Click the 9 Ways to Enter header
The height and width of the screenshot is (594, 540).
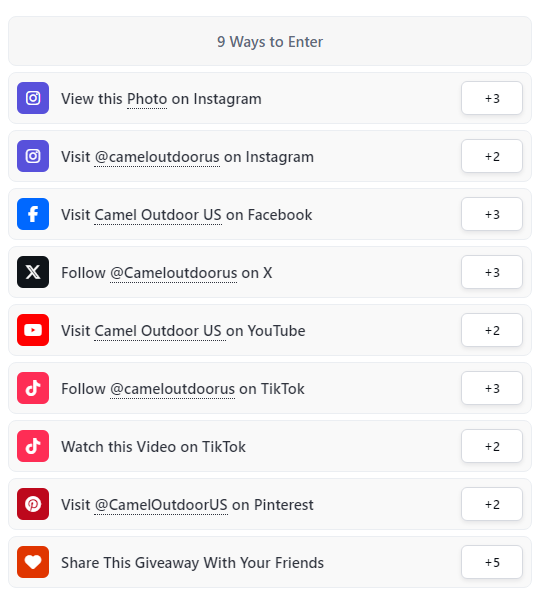pos(270,41)
